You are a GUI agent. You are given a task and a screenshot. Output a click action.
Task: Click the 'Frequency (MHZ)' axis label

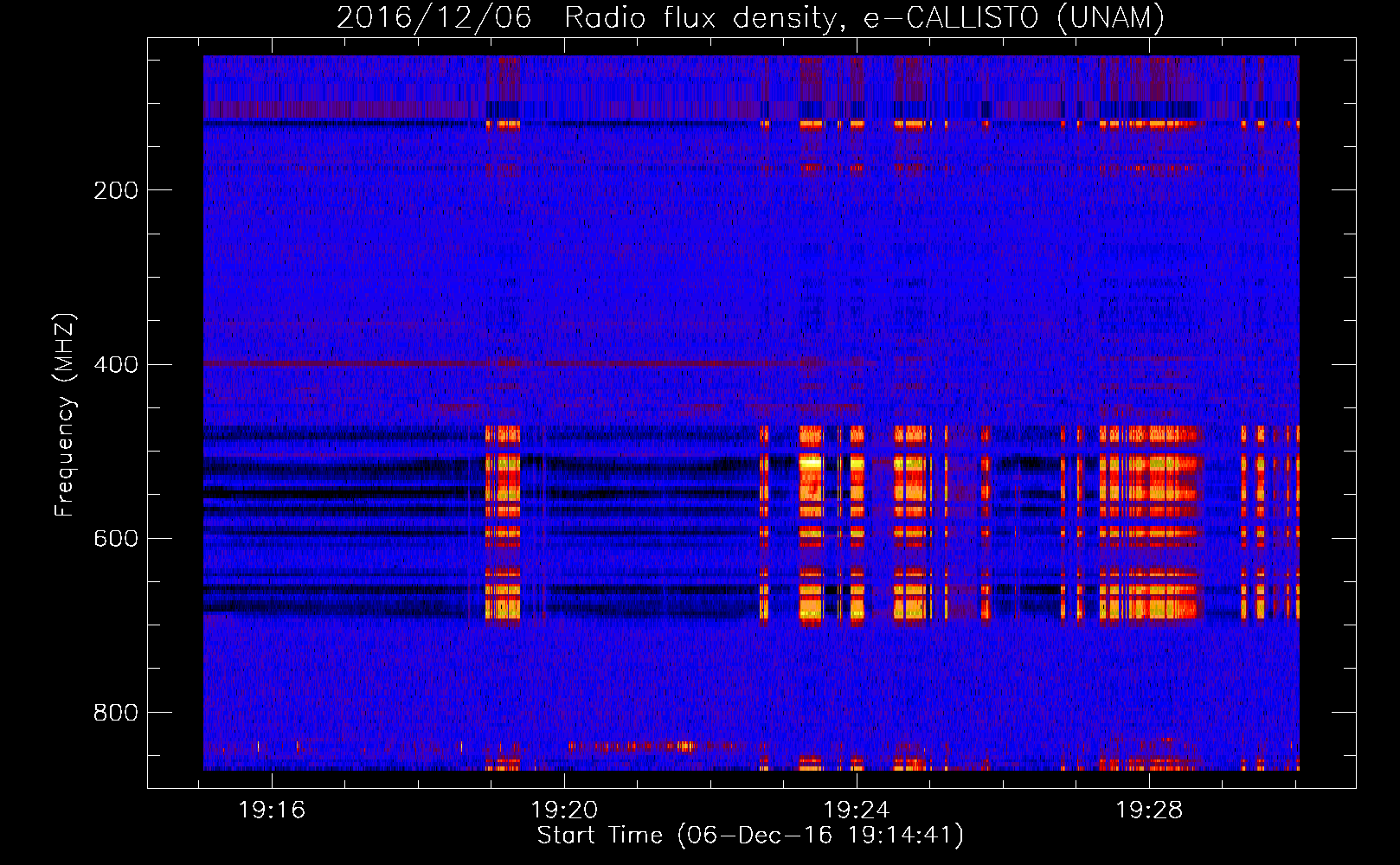[x=65, y=415]
